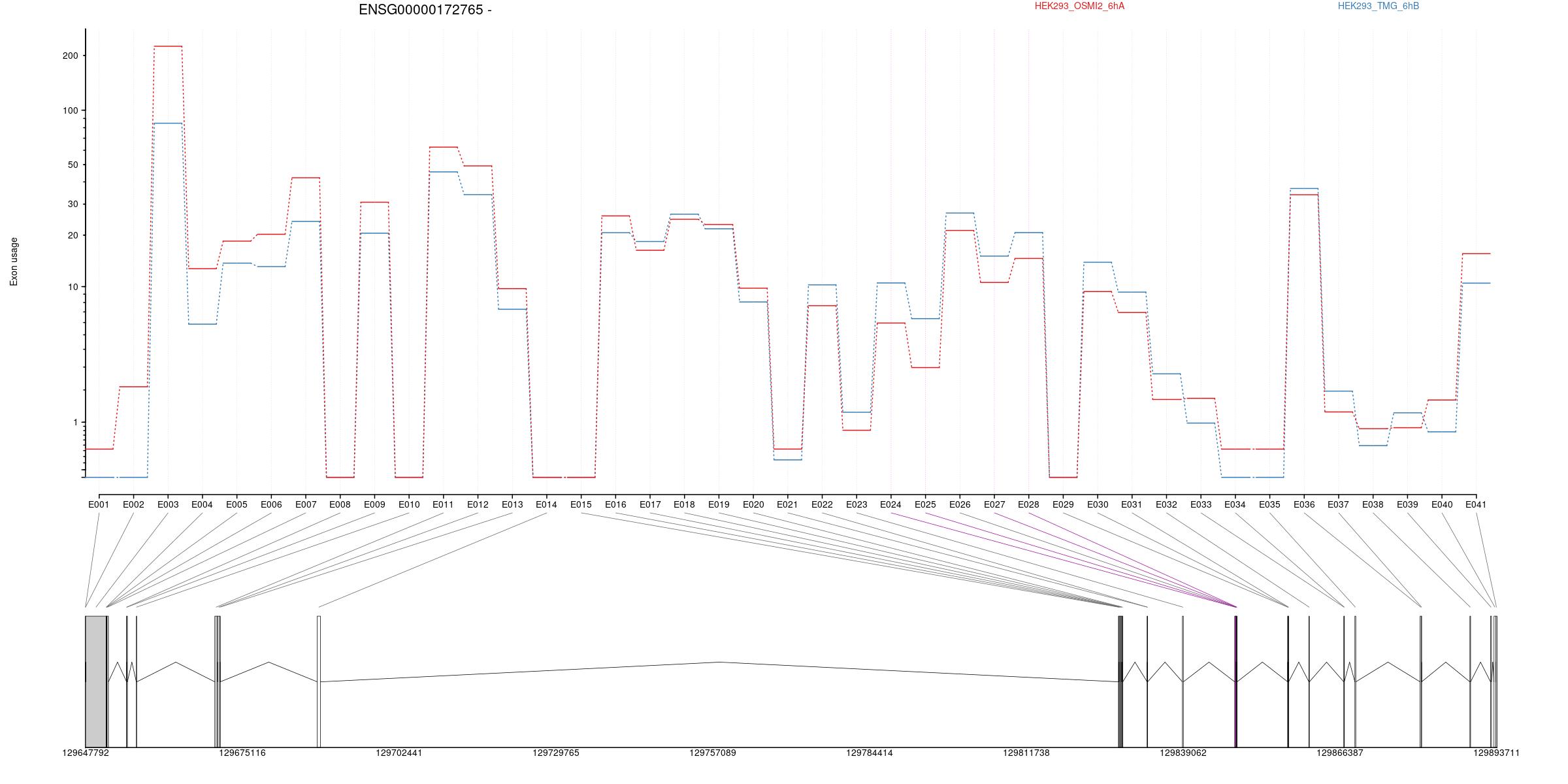Viewport: 1568px width, 784px height.
Task: Click y-axis tick value 20
Action: [73, 235]
